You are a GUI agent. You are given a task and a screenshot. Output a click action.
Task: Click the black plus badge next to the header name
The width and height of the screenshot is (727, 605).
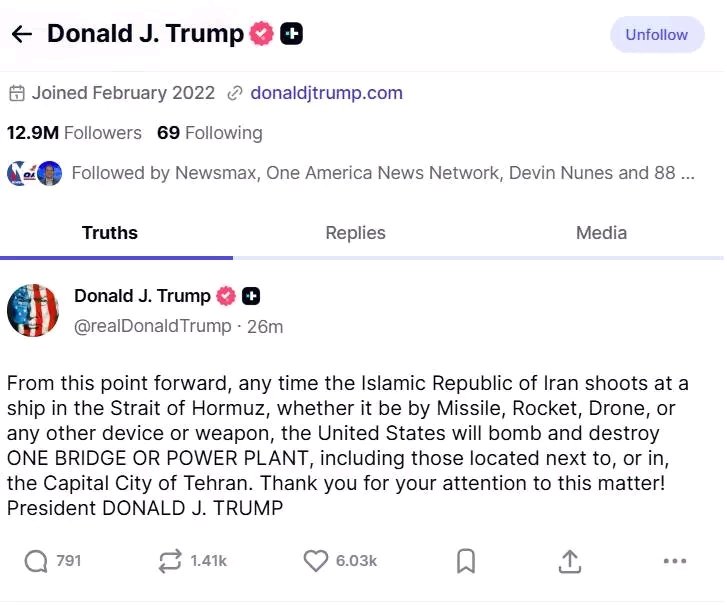point(292,34)
